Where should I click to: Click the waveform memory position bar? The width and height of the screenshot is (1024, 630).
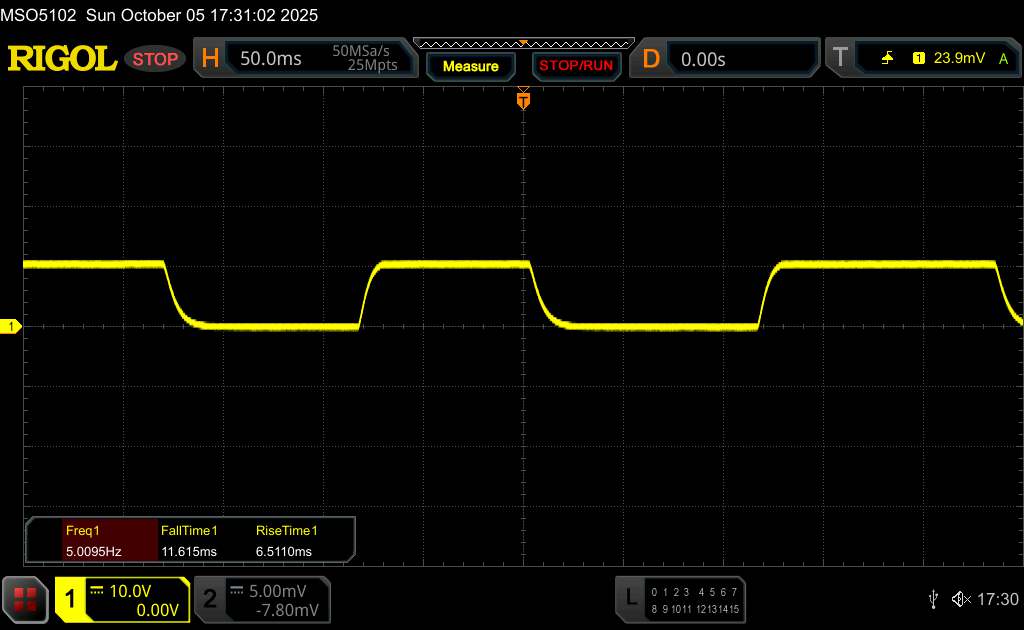click(x=522, y=43)
